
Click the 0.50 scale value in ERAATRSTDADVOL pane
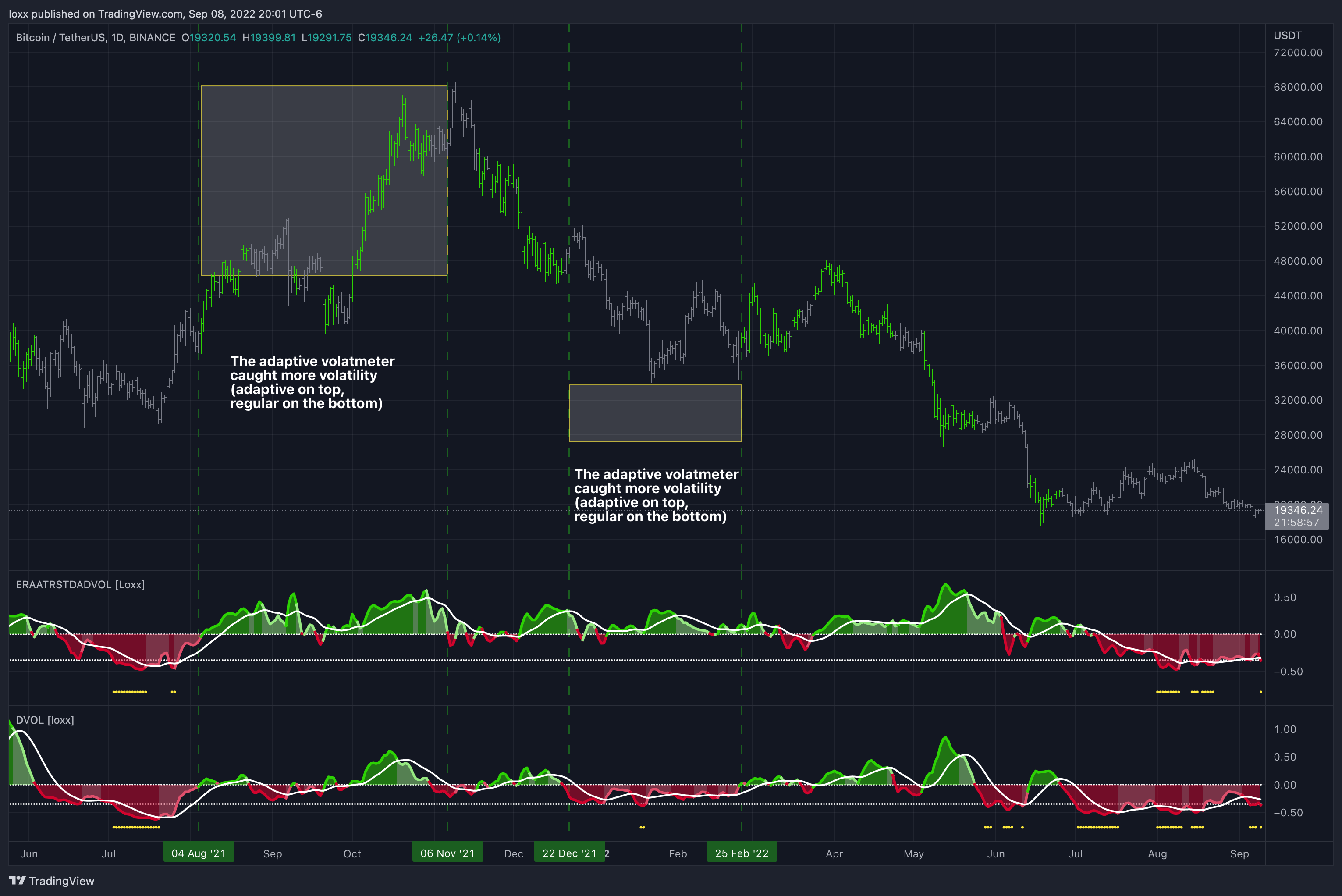[x=1285, y=597]
